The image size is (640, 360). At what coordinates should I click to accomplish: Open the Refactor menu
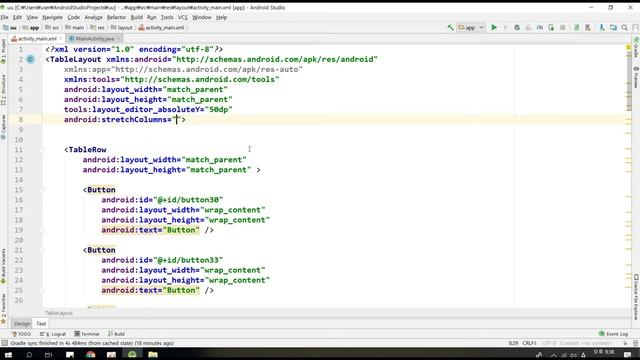116,18
